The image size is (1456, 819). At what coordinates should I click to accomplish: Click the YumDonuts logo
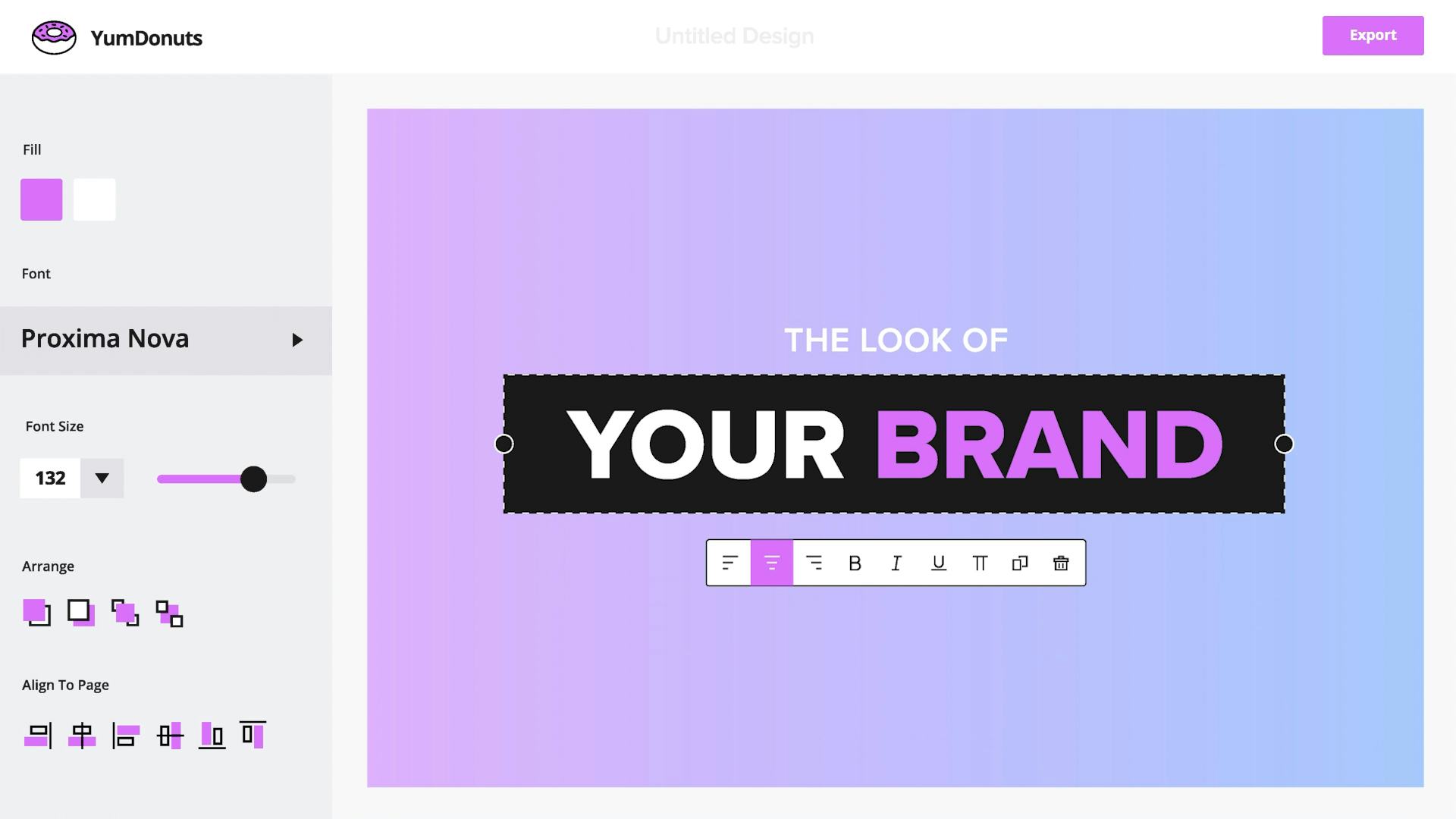tap(117, 37)
